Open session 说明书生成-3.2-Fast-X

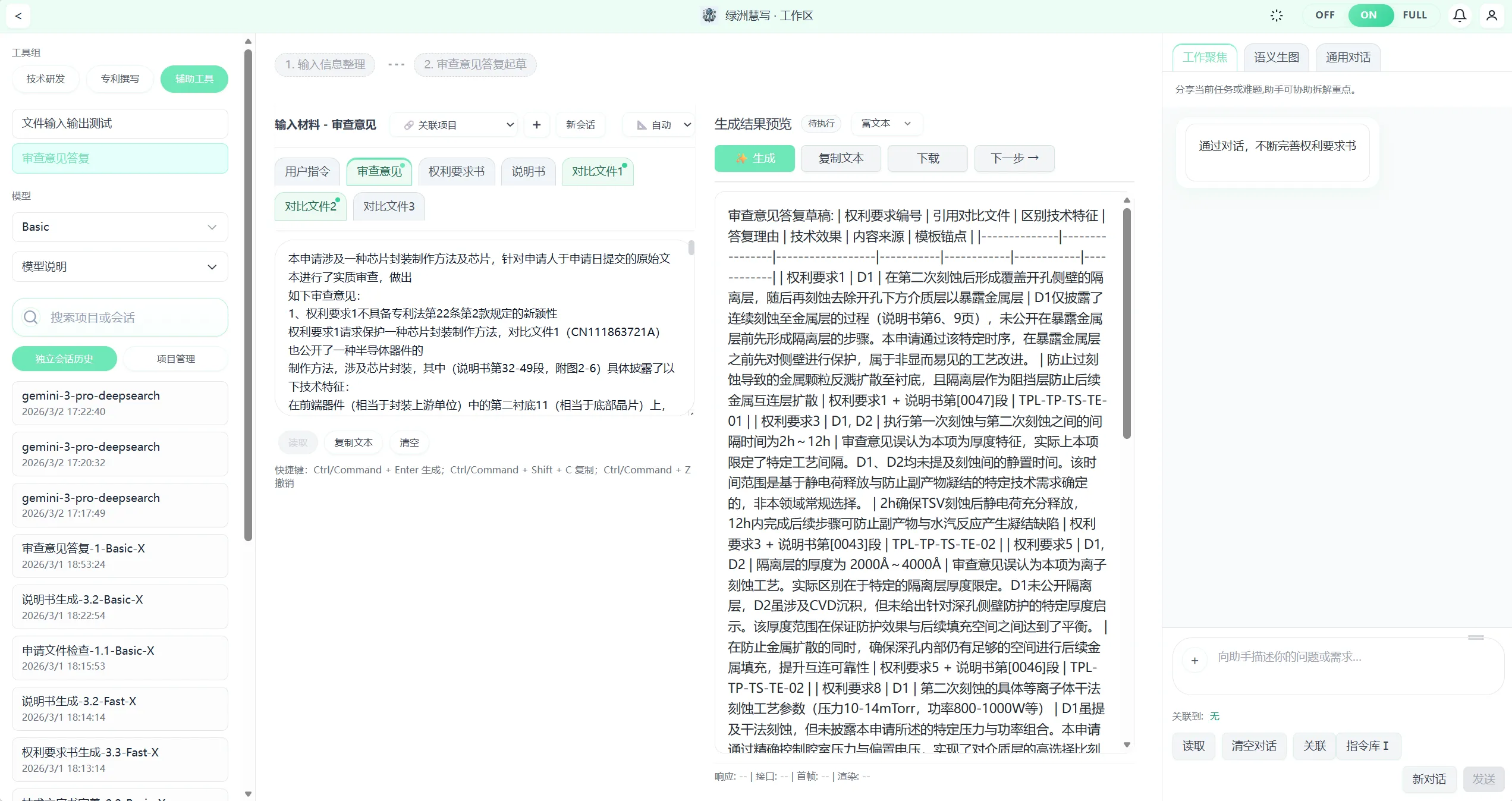coord(120,709)
